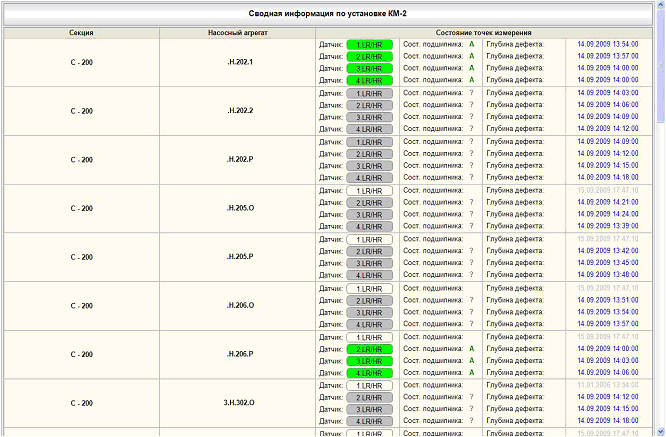
Task: Click white sensor 1.LR/HR of pump .H.205.O
Action: point(369,191)
